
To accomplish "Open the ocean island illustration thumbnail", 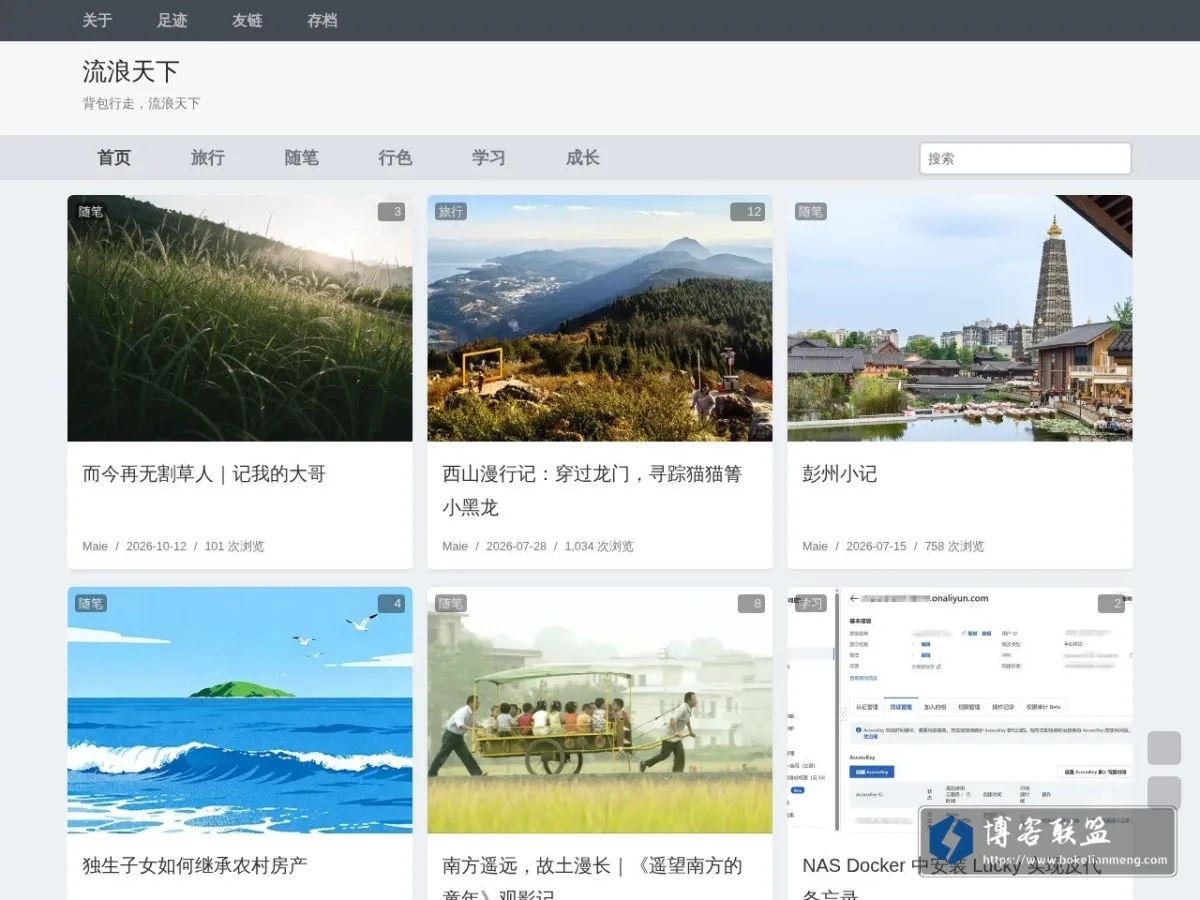I will (x=240, y=710).
